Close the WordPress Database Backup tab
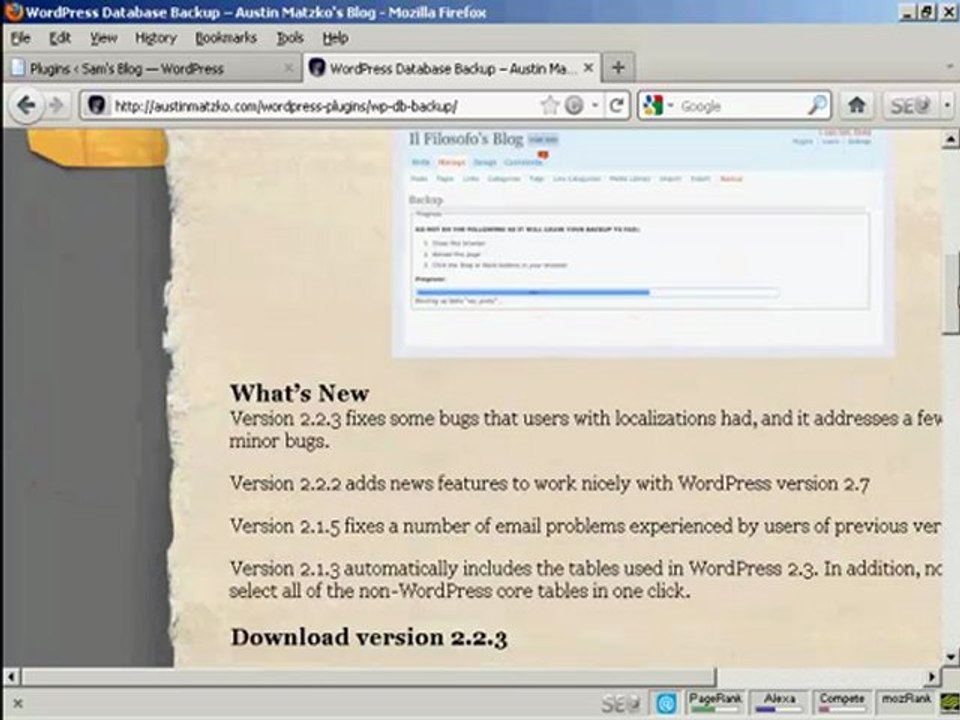 click(x=588, y=68)
